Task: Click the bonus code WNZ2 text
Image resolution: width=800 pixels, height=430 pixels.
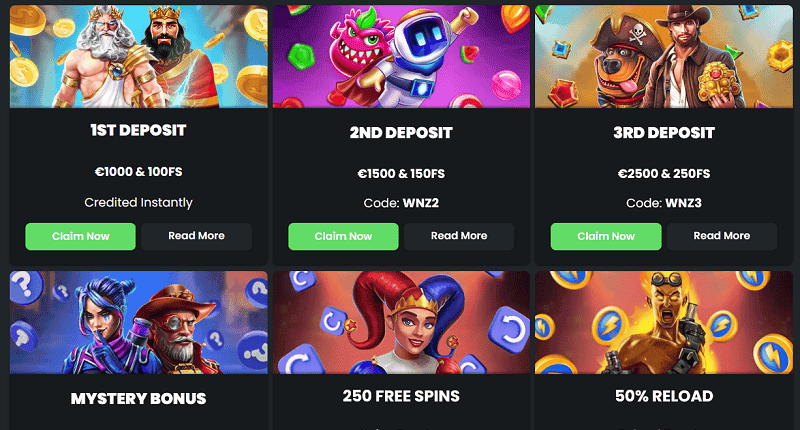Action: 421,203
